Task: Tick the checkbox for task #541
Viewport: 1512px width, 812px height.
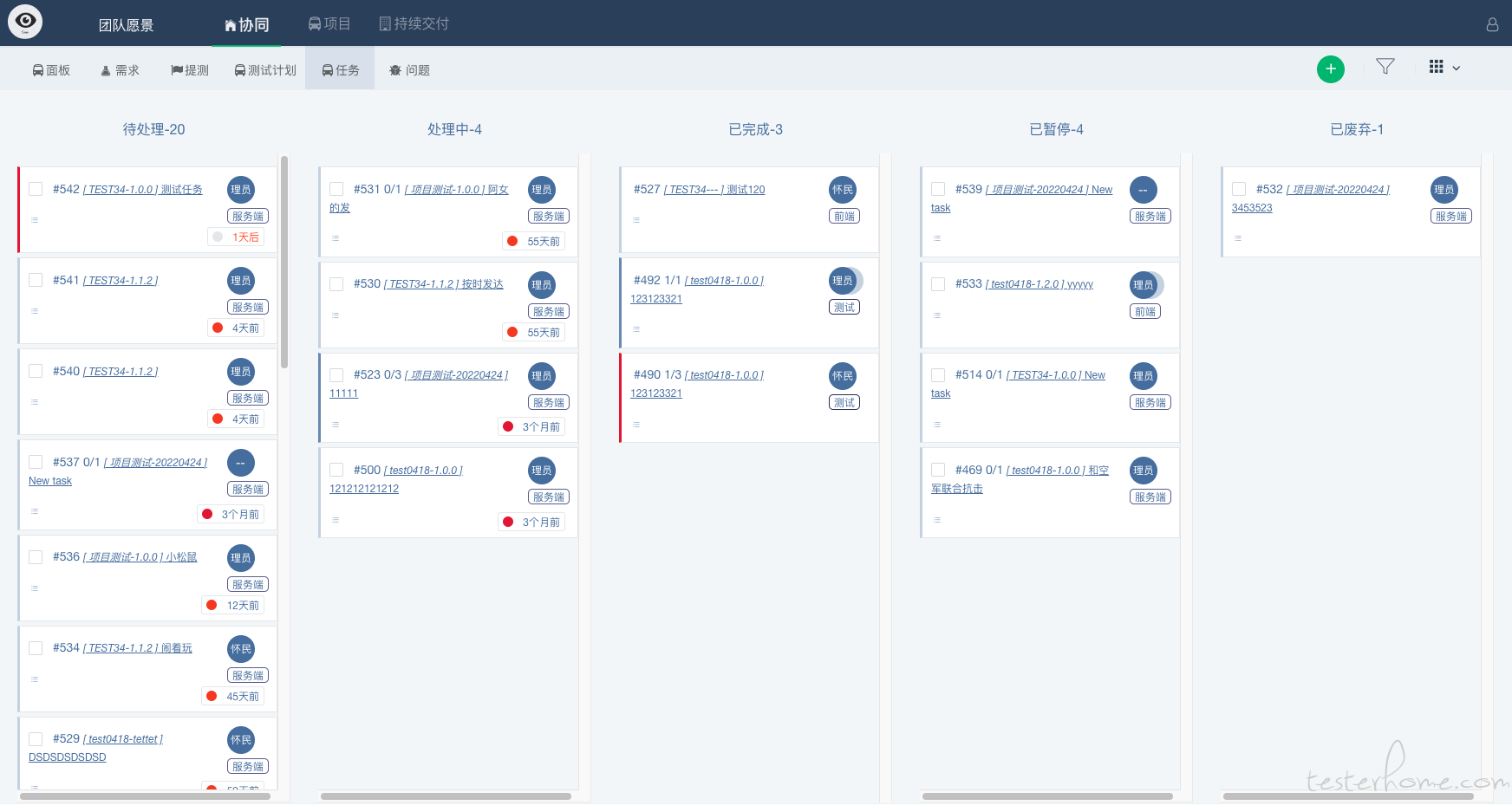Action: point(36,280)
